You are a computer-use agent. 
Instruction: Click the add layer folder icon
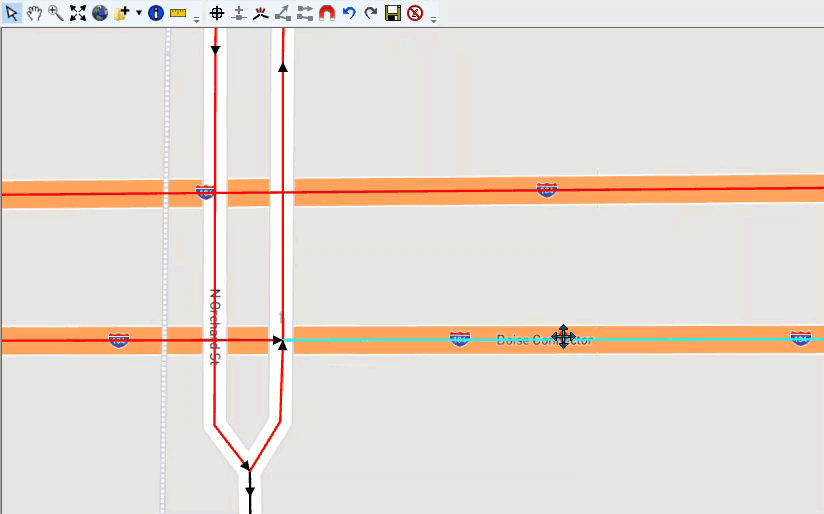click(x=122, y=13)
